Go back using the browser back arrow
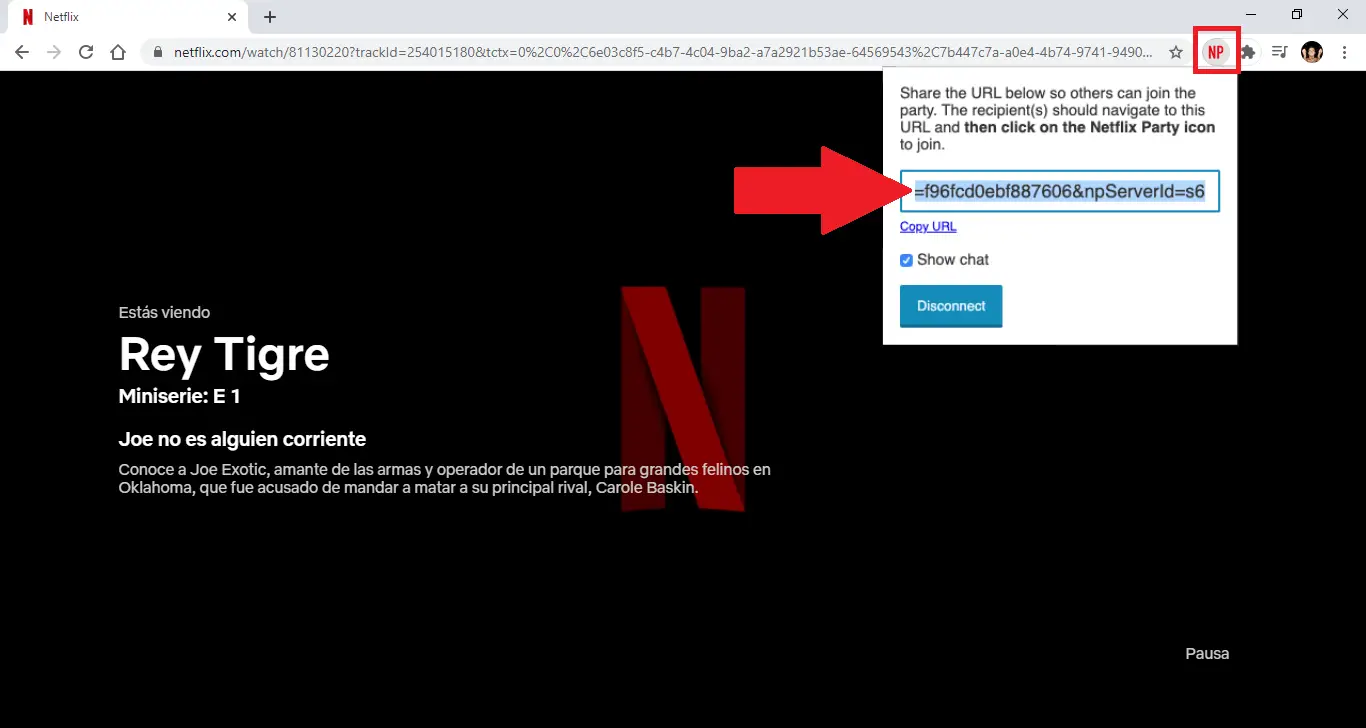The width and height of the screenshot is (1366, 728). (x=22, y=52)
